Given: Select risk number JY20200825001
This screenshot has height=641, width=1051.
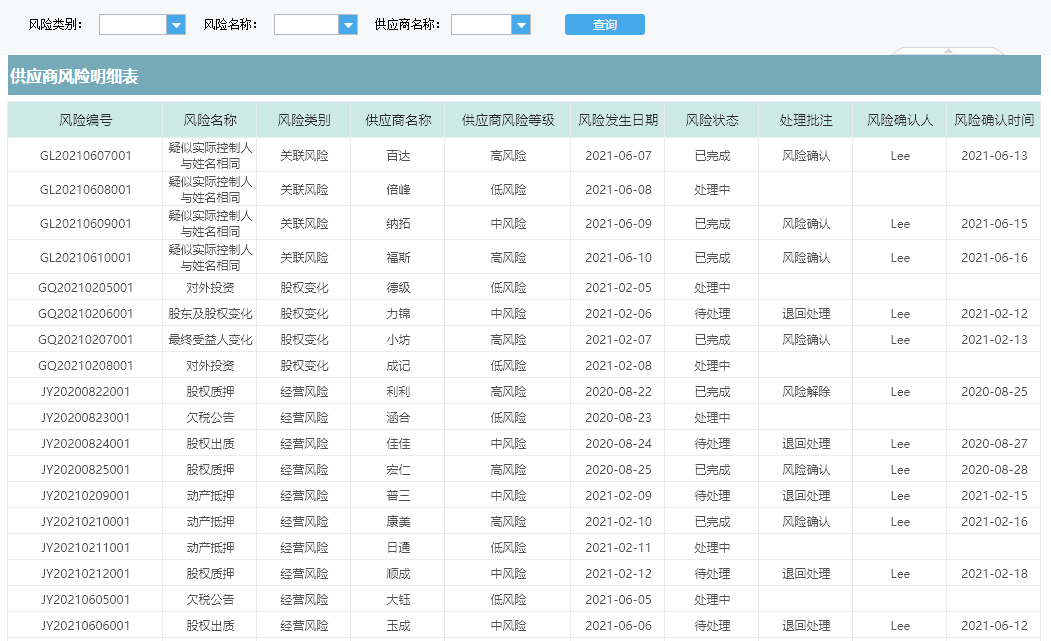Looking at the screenshot, I should [x=85, y=470].
